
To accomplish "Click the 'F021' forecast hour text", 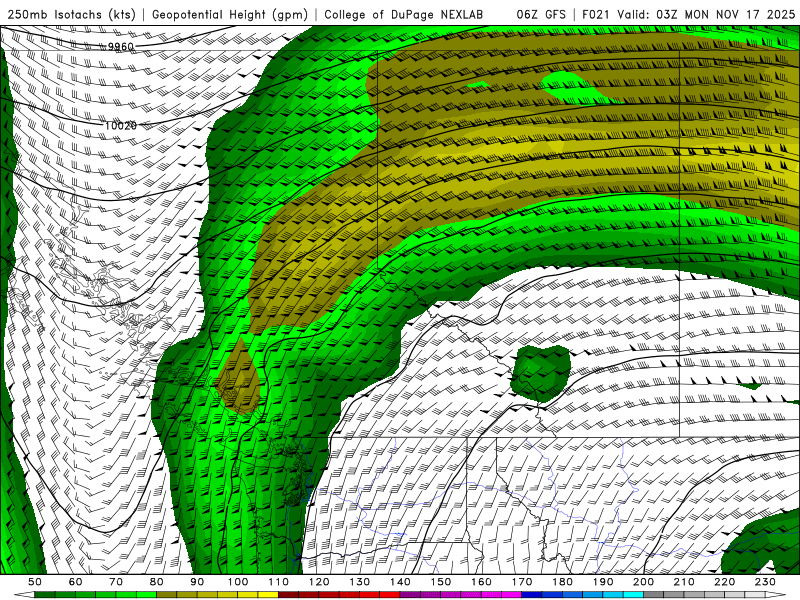I will tap(596, 14).
